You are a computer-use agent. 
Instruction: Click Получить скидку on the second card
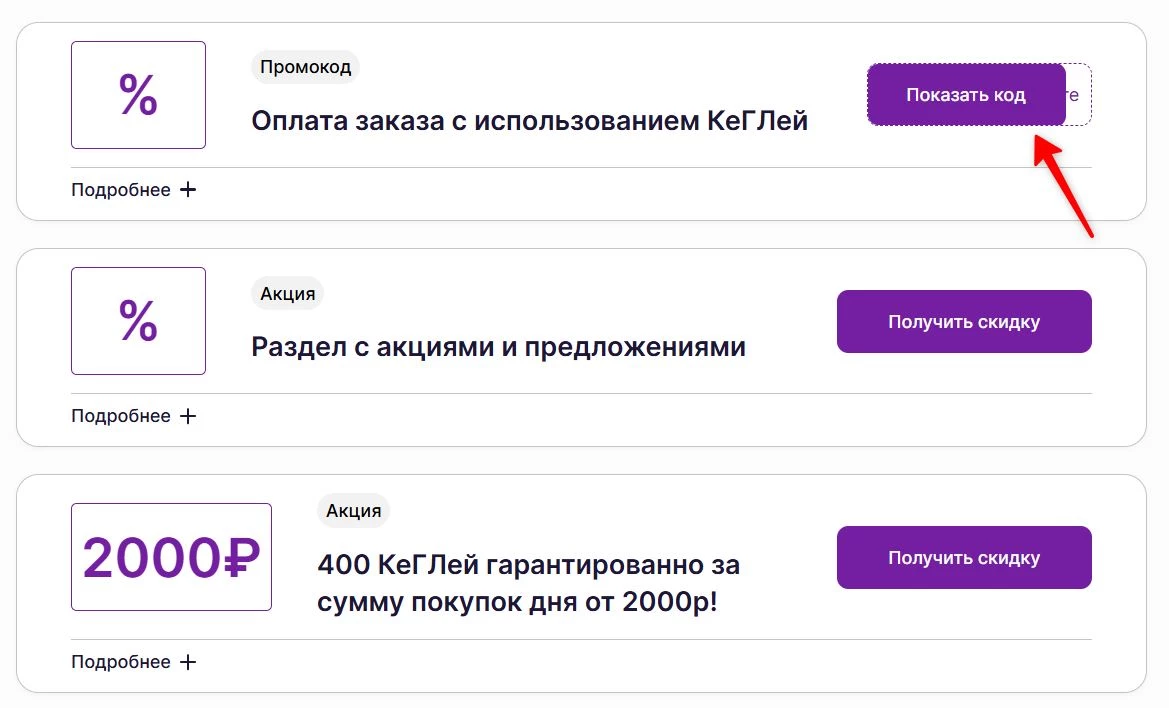coord(963,321)
